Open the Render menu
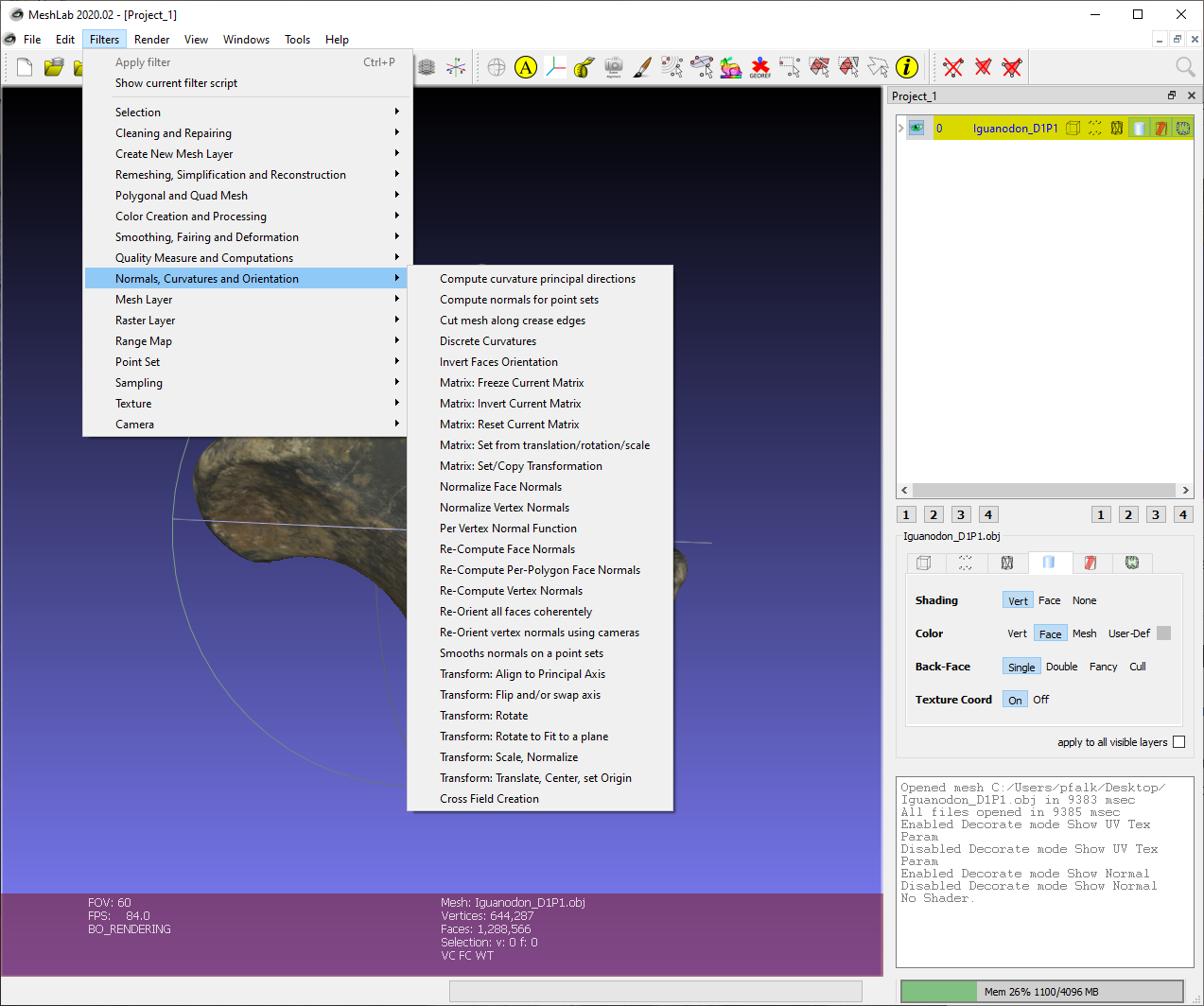The height and width of the screenshot is (1006, 1204). pos(150,39)
